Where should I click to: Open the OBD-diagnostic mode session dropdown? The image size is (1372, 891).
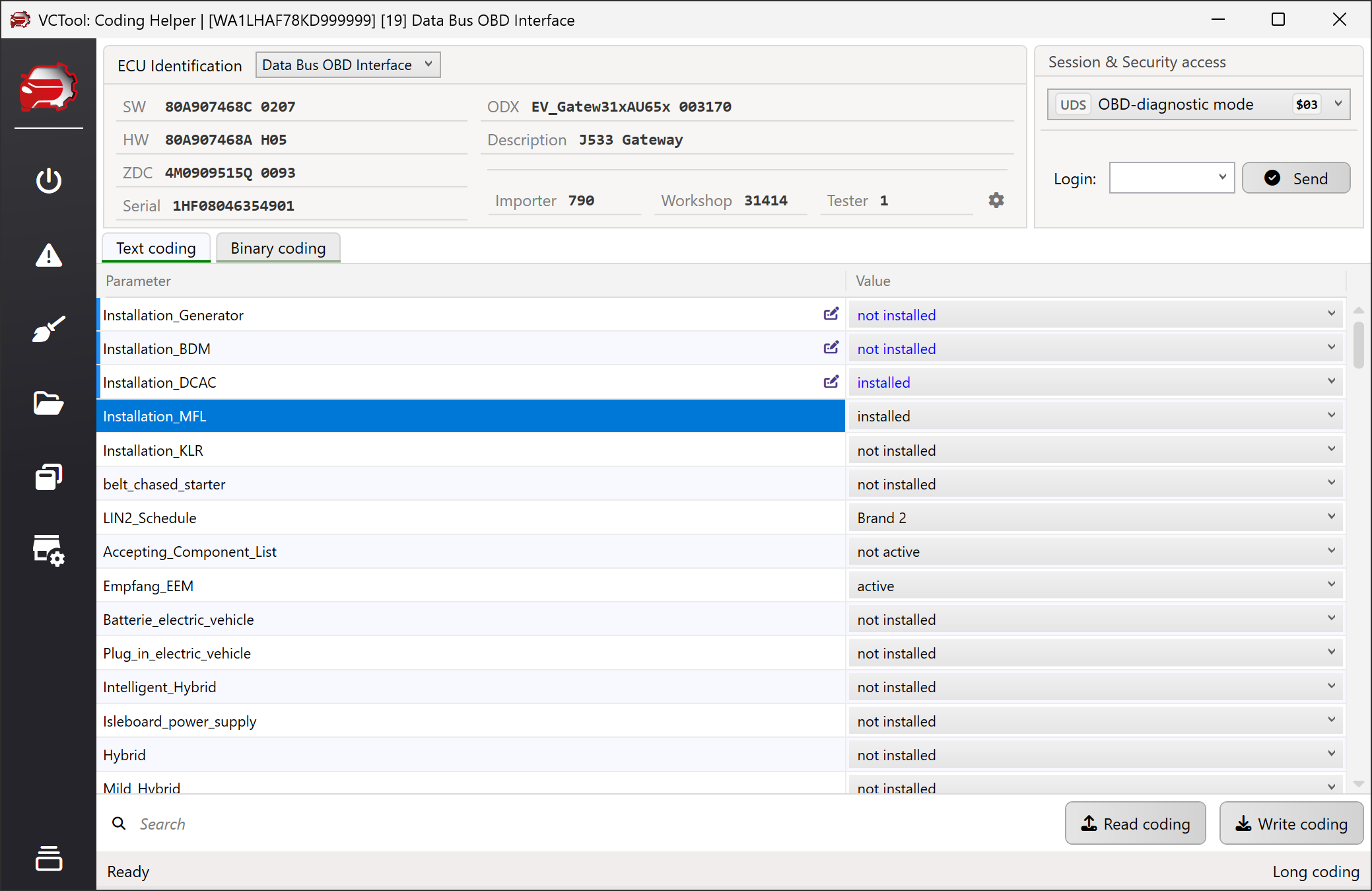(1198, 104)
